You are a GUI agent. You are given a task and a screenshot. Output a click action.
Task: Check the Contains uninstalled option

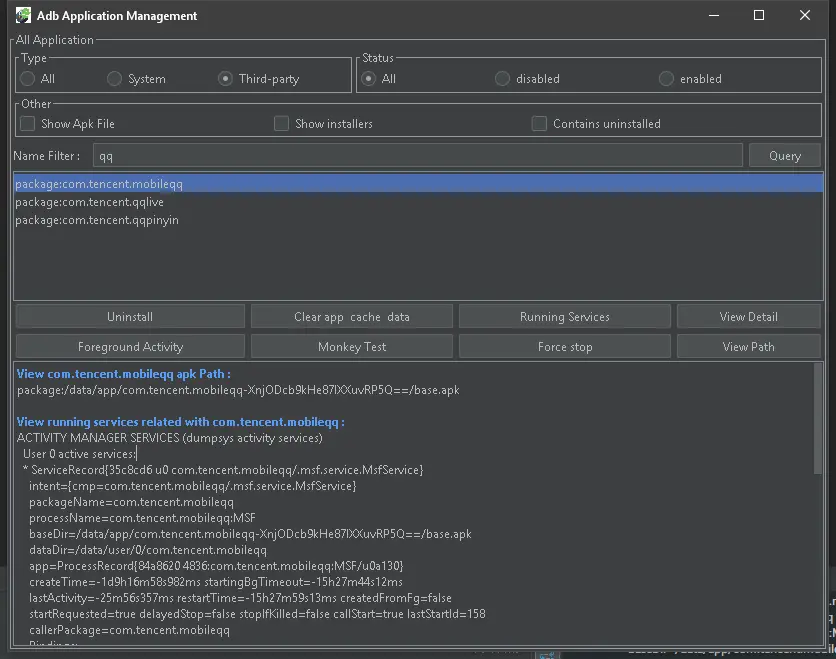pos(539,124)
